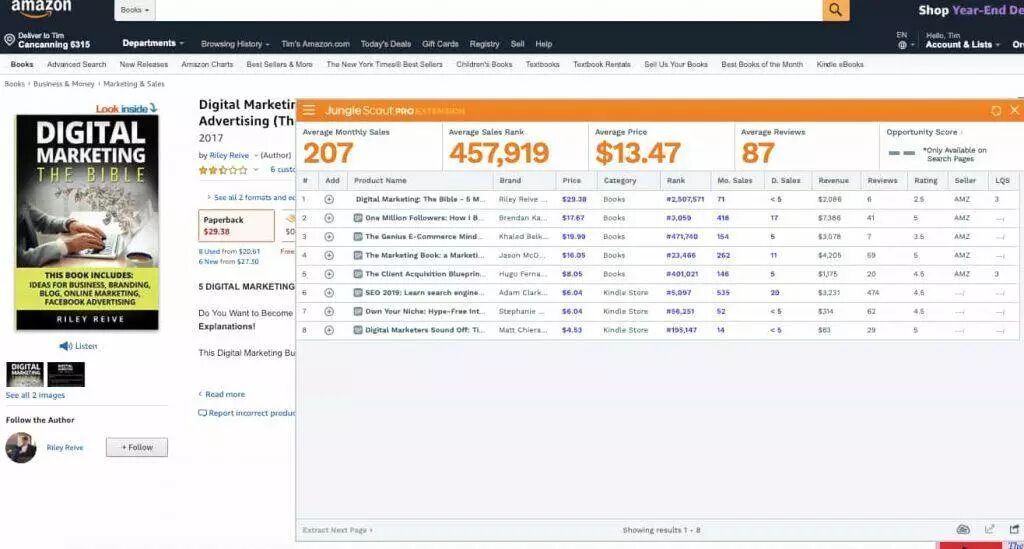Open Help in navigation bar
The height and width of the screenshot is (549, 1024).
point(544,44)
